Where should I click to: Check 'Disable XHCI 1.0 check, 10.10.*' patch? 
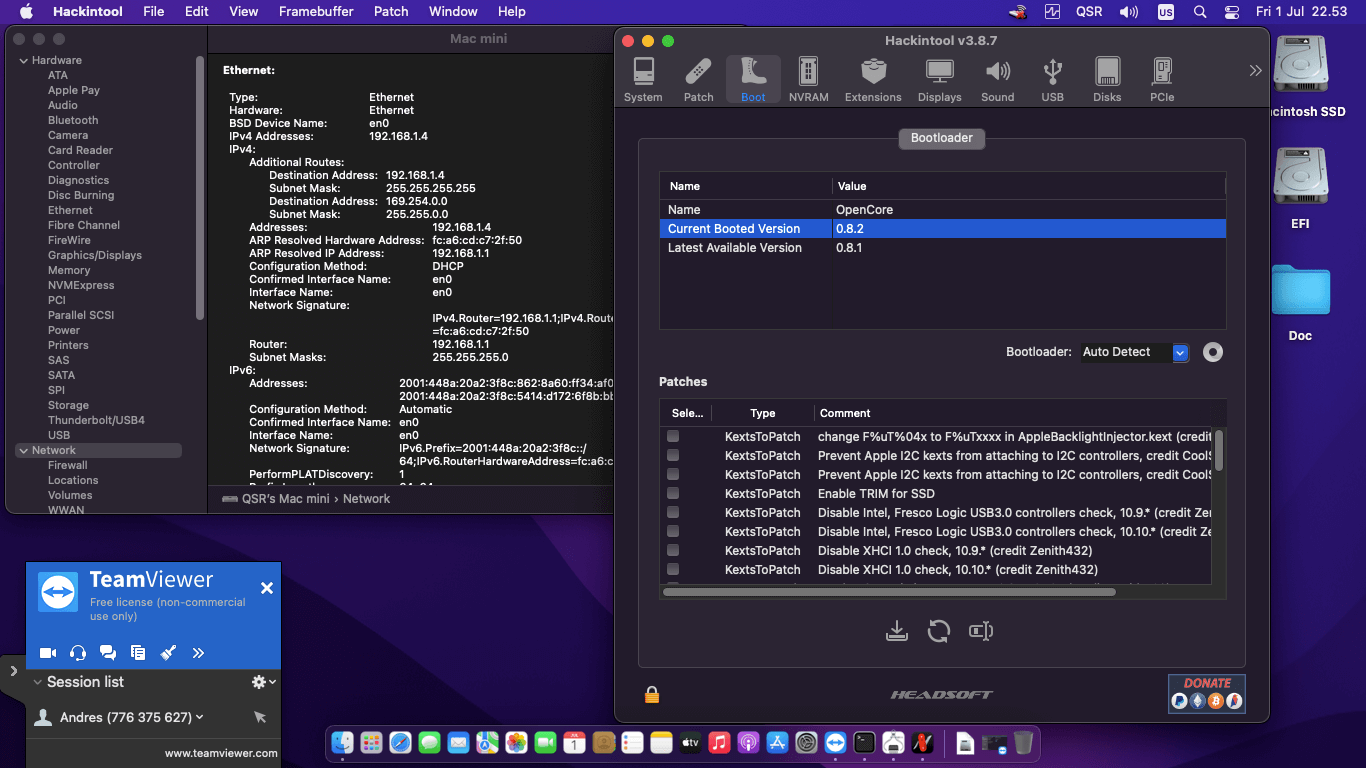(673, 569)
